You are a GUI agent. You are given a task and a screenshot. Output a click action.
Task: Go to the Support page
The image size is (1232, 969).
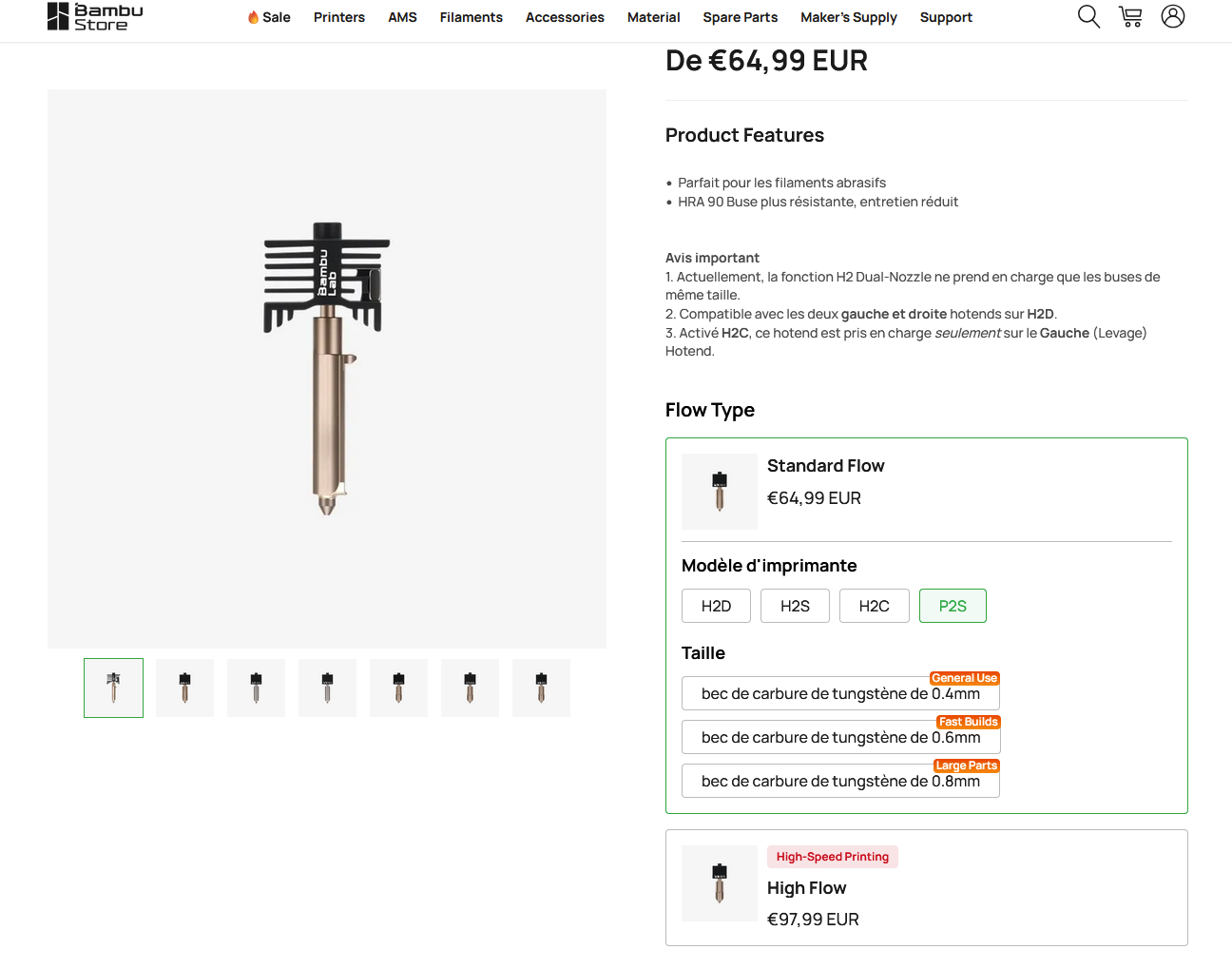[x=946, y=17]
